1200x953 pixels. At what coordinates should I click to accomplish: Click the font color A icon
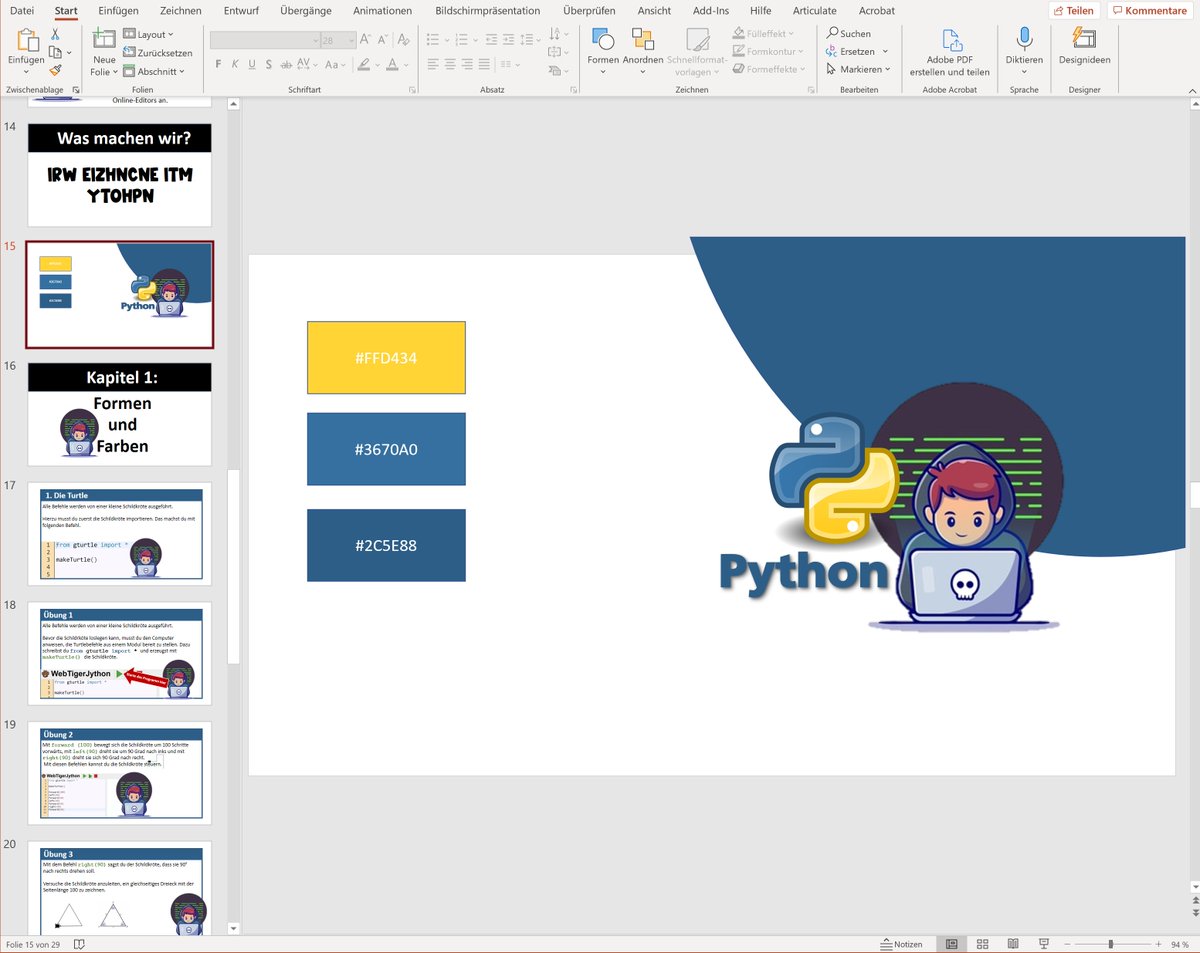coord(392,64)
